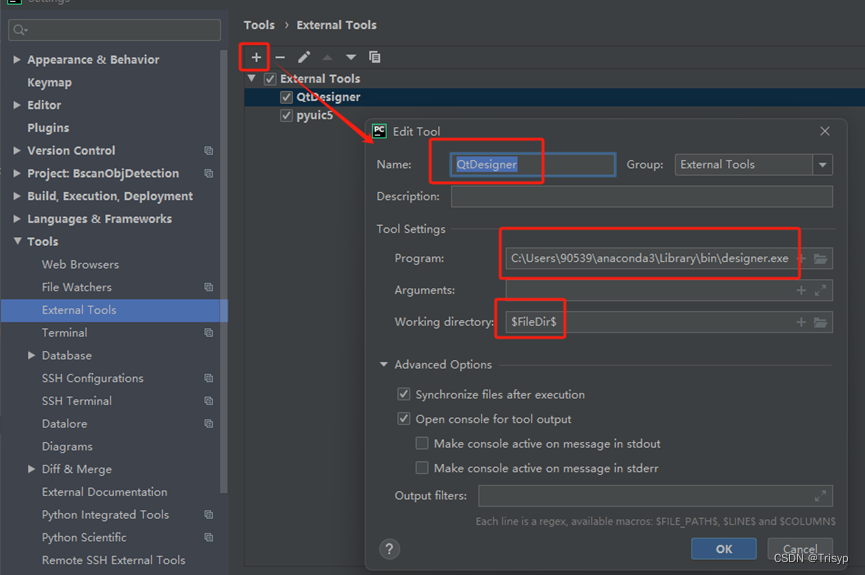Select Web Browsers under Tools
This screenshot has height=575, width=865.
point(81,264)
